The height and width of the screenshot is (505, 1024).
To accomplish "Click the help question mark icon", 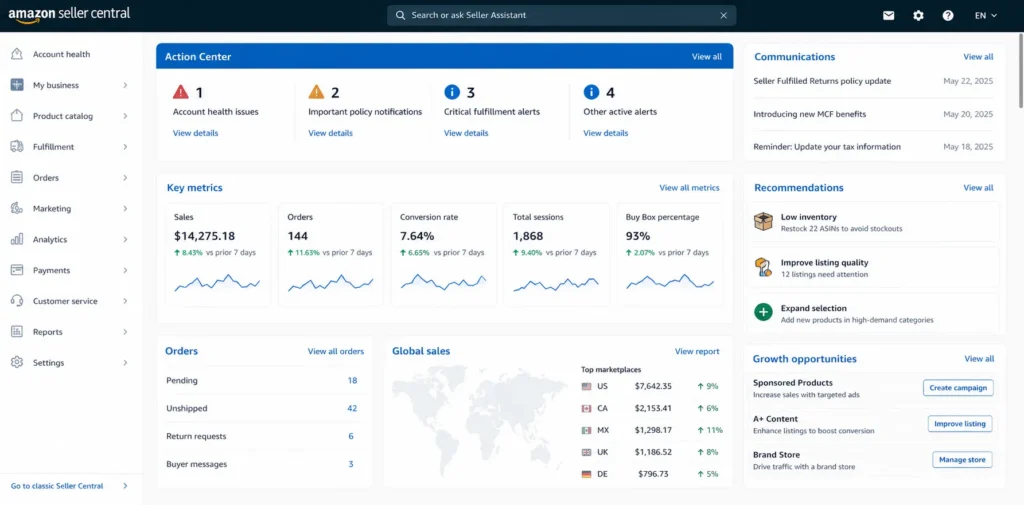I will [948, 16].
